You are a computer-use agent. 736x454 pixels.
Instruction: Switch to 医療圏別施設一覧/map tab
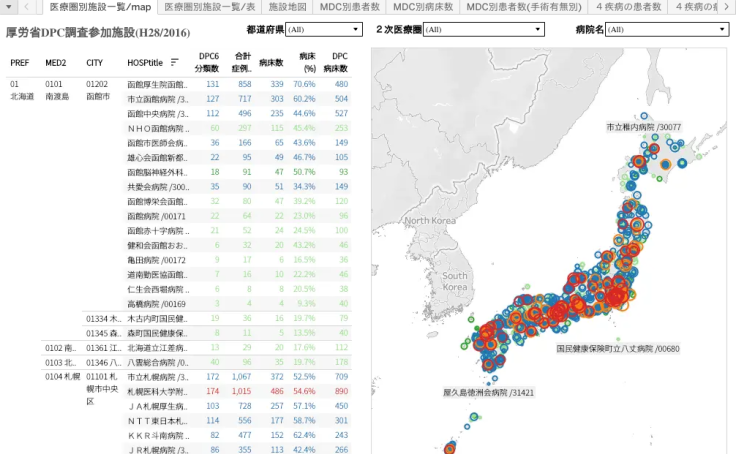(x=100, y=7)
